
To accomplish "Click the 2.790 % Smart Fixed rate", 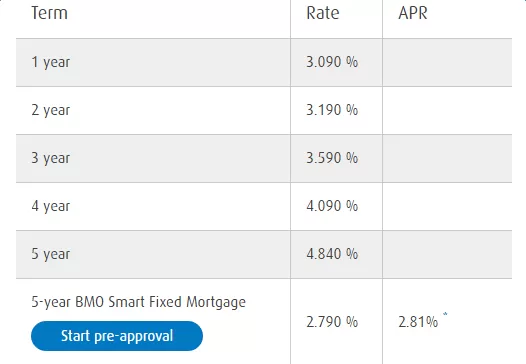I will coord(332,322).
